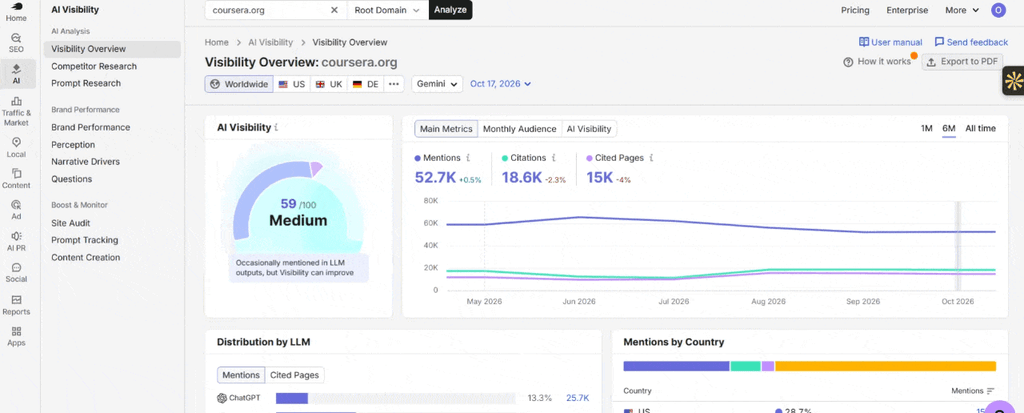Go to Home breadcrumb
The height and width of the screenshot is (413, 1024).
click(x=217, y=42)
